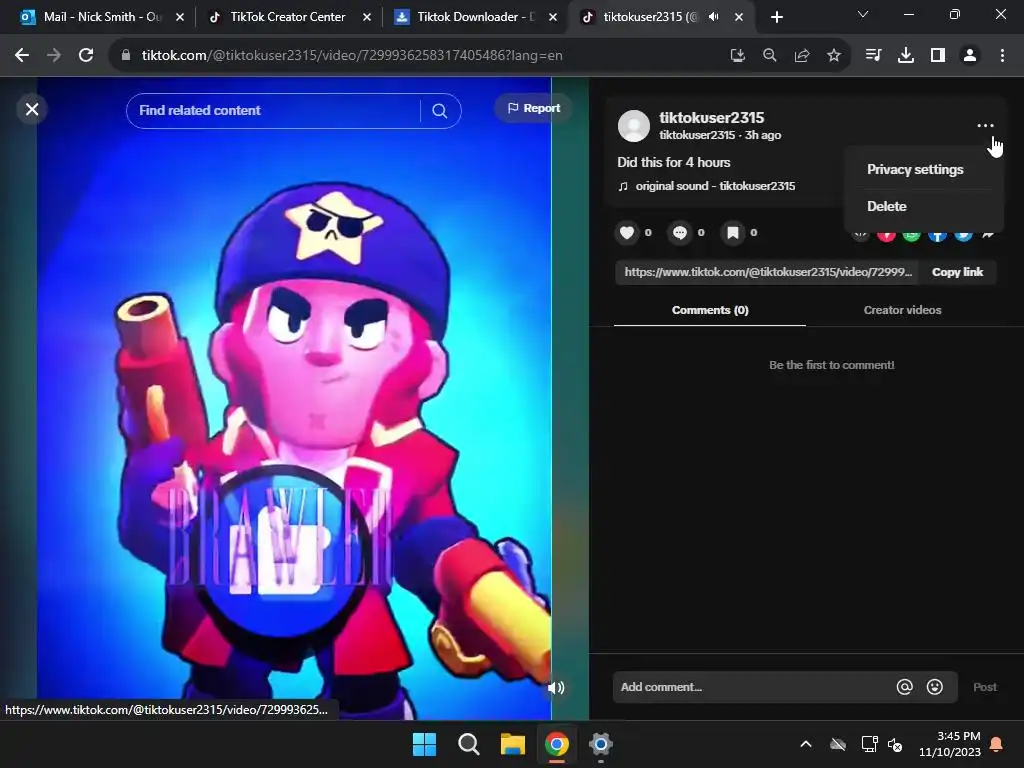Insert a mention with the @ icon
This screenshot has width=1024, height=768.
(x=904, y=687)
